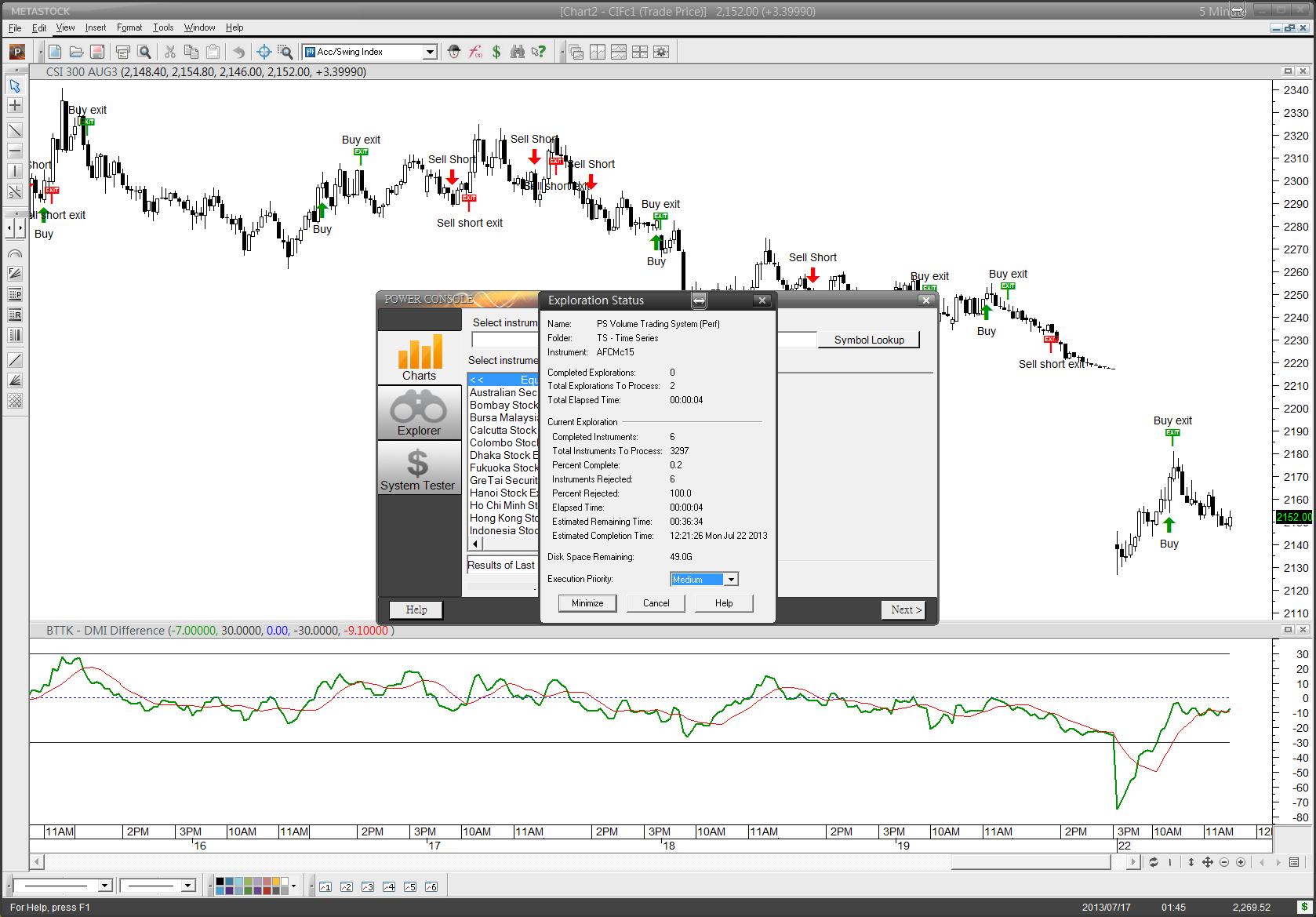Screen dimensions: 1316x917
Task: Activate crosshair pointer tool
Action: 264,52
